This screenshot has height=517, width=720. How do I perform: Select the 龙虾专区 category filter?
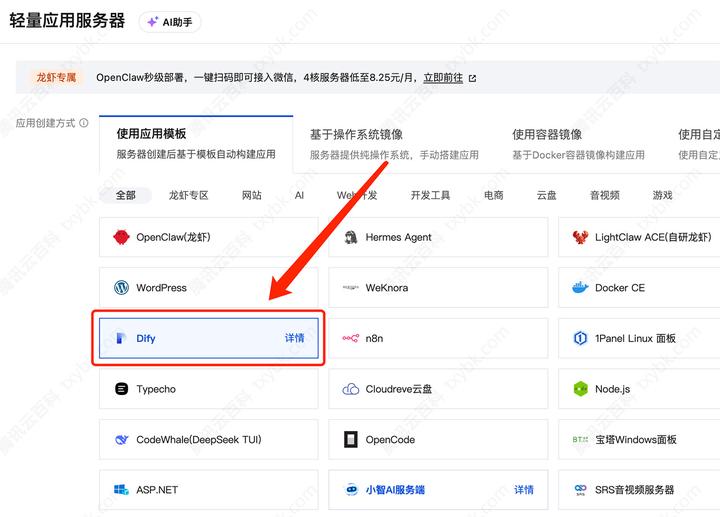coord(188,195)
